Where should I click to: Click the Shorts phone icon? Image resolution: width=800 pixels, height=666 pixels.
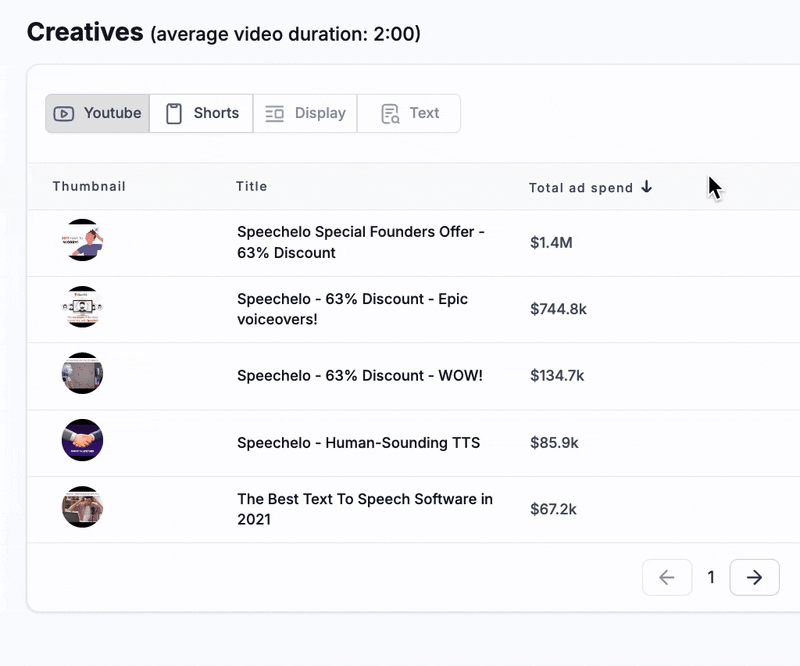click(x=174, y=114)
